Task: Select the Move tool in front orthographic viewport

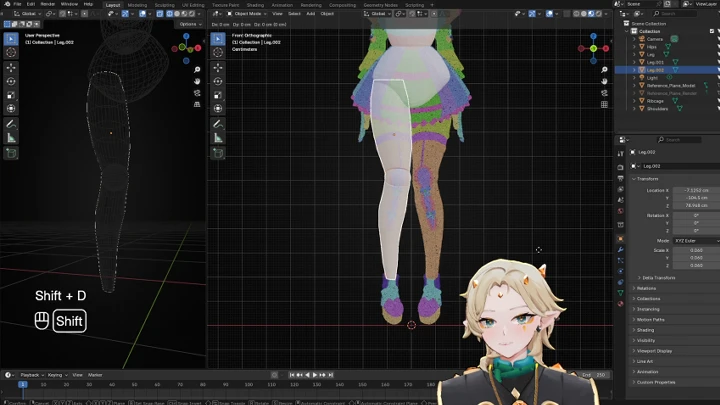Action: point(218,68)
